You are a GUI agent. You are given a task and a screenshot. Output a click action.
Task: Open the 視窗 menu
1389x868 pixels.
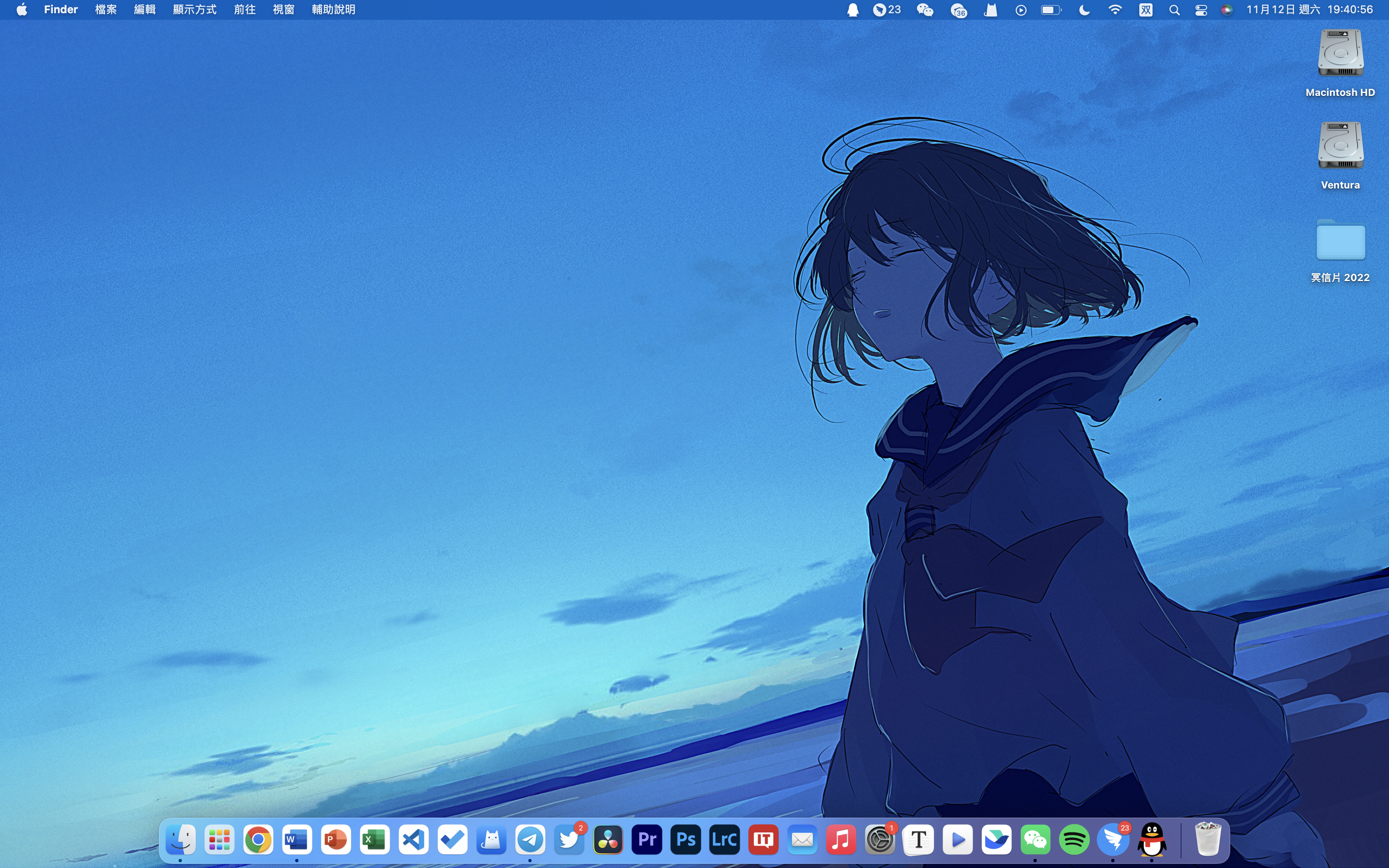coord(284,9)
